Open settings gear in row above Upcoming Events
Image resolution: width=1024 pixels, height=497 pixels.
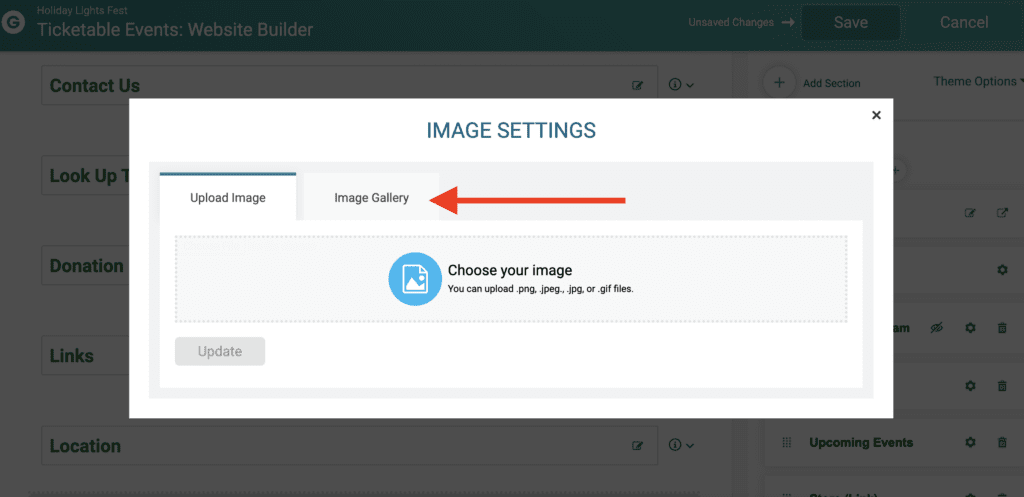(970, 386)
